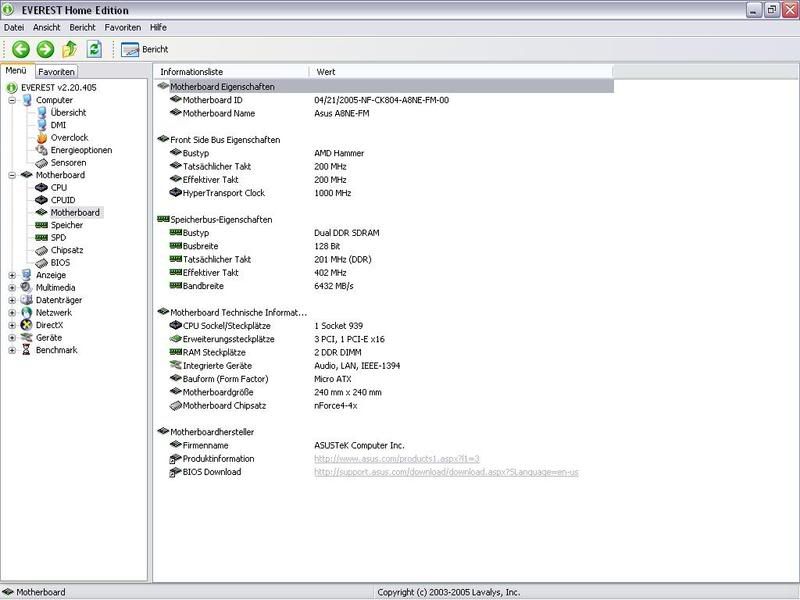The width and height of the screenshot is (800, 600).
Task: Select the Integrierte Geräte row
Action: [384, 365]
